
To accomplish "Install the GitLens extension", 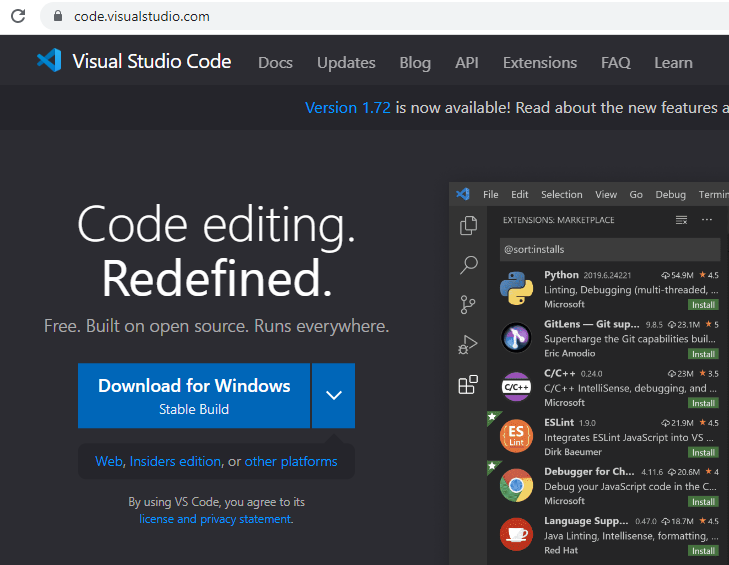I will 703,354.
